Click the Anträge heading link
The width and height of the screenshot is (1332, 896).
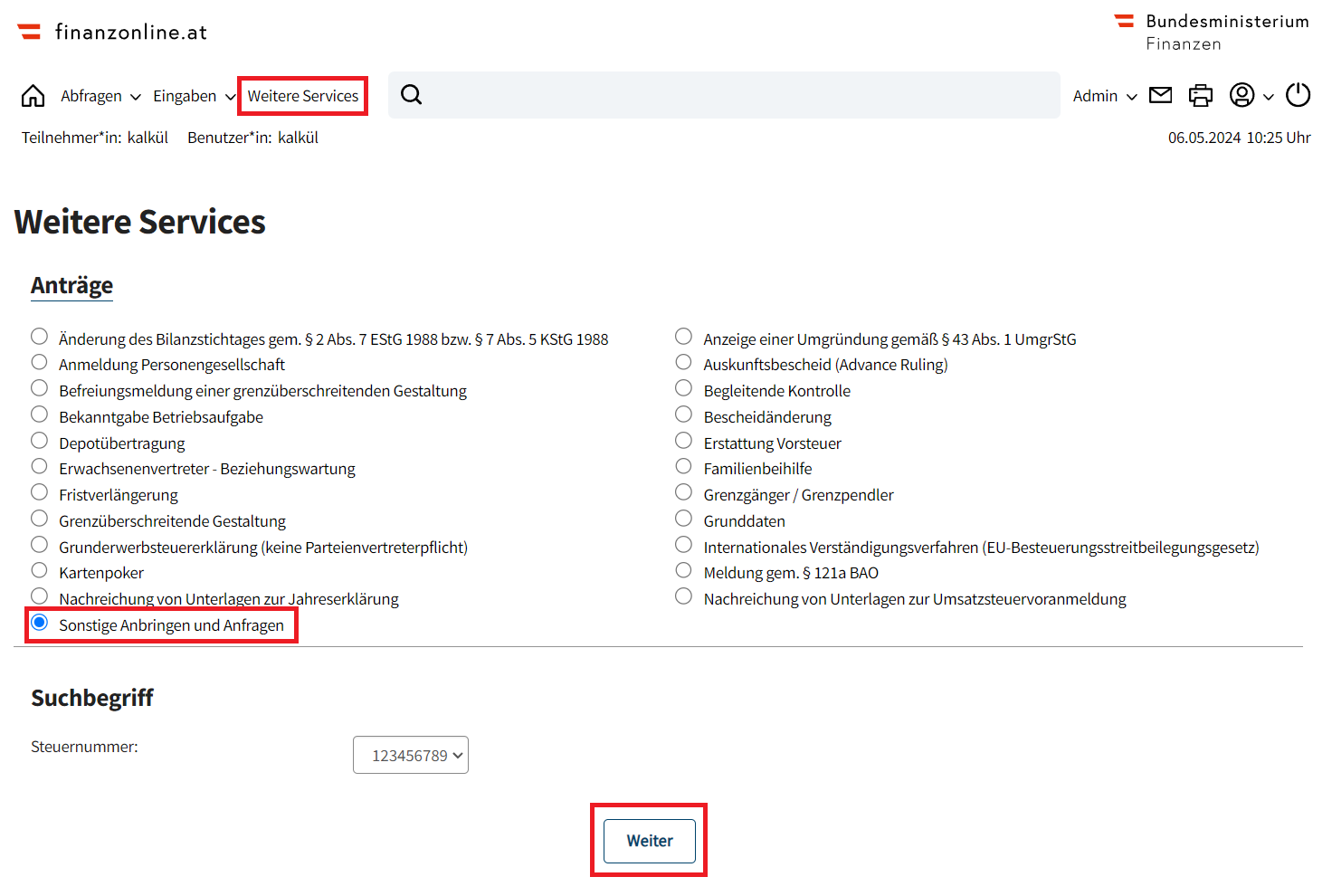71,285
